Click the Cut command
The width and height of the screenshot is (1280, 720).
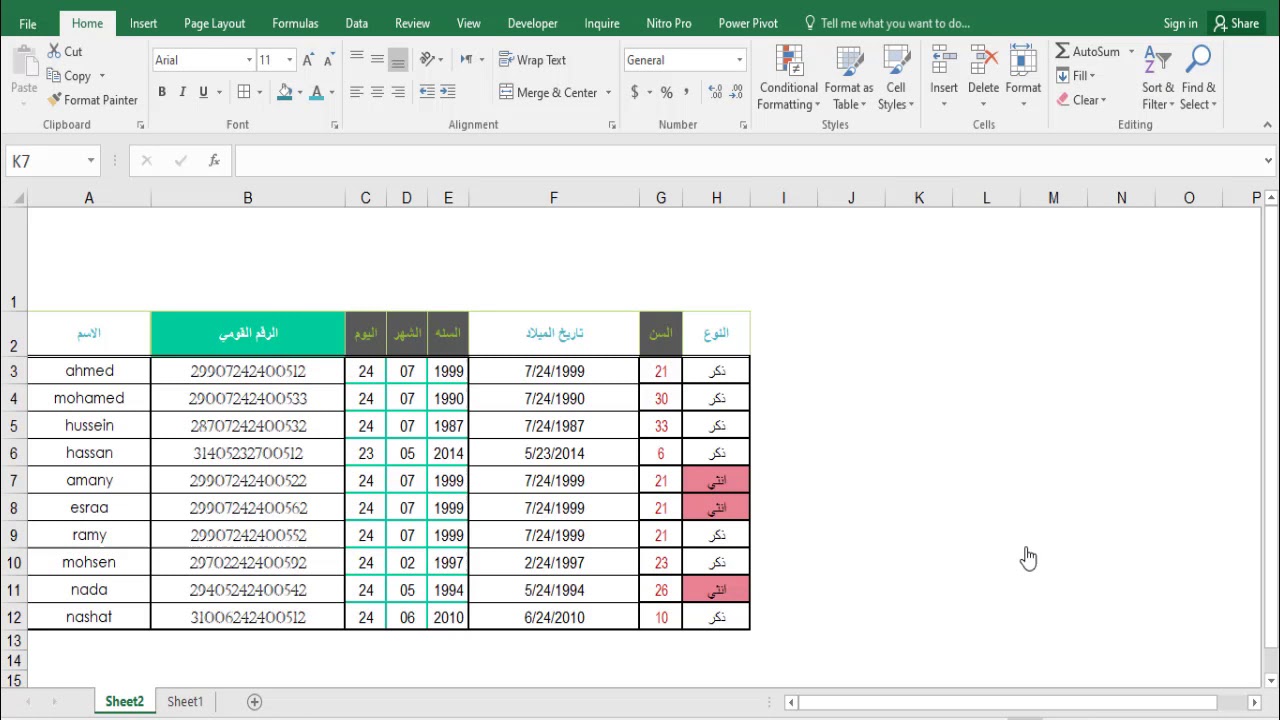click(64, 51)
